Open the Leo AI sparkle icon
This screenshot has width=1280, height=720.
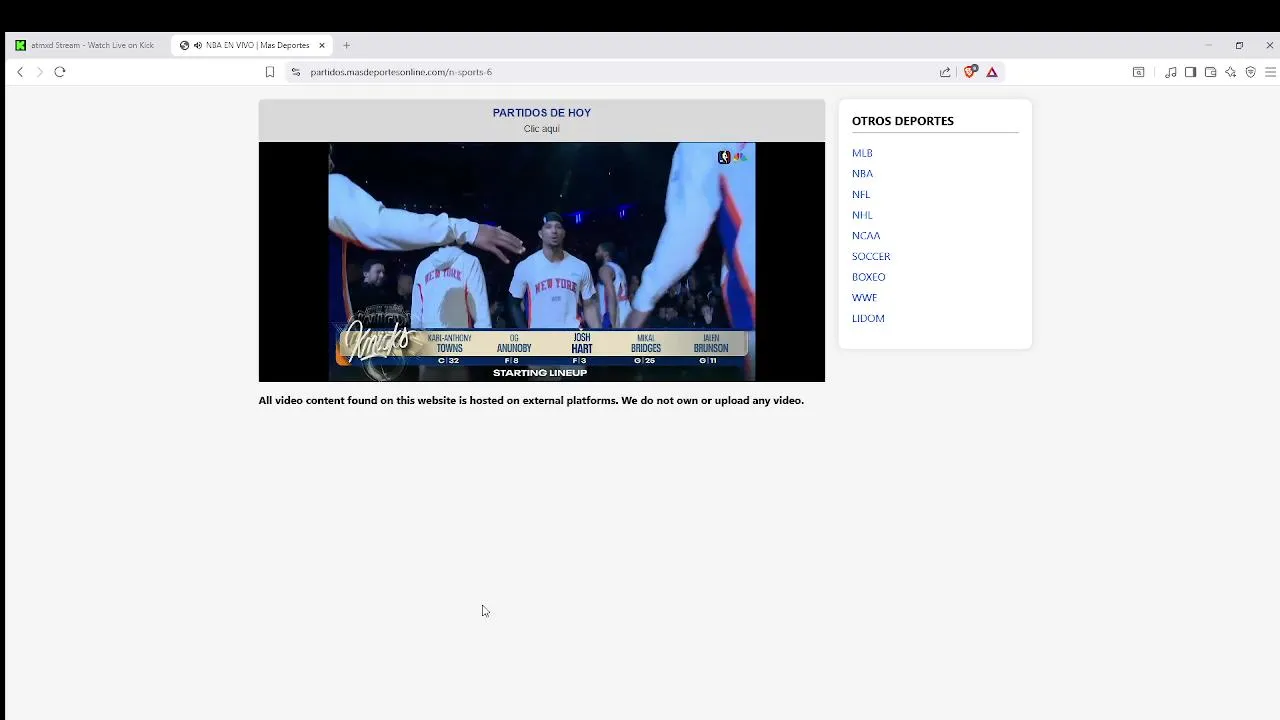[1230, 72]
